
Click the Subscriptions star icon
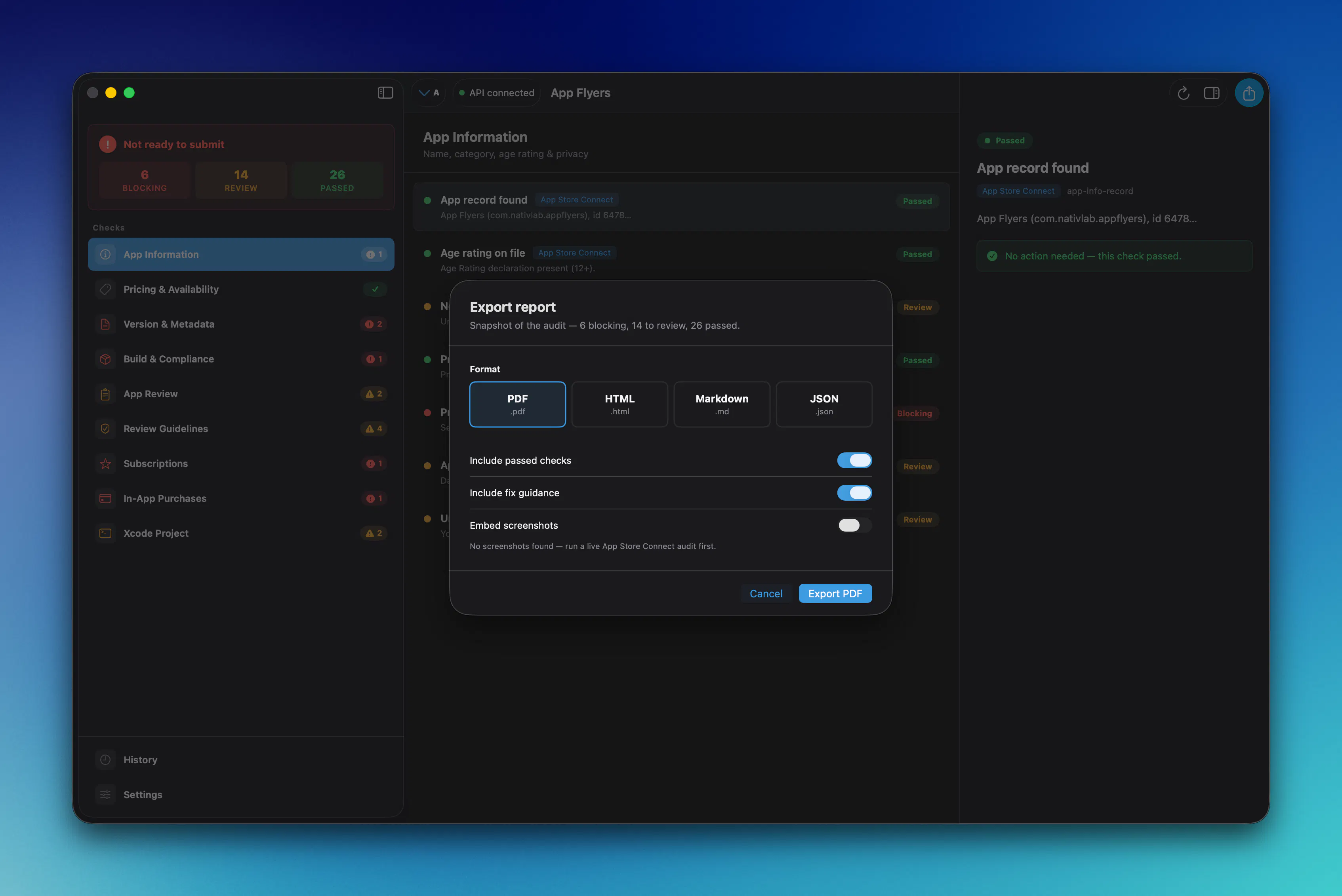tap(105, 463)
